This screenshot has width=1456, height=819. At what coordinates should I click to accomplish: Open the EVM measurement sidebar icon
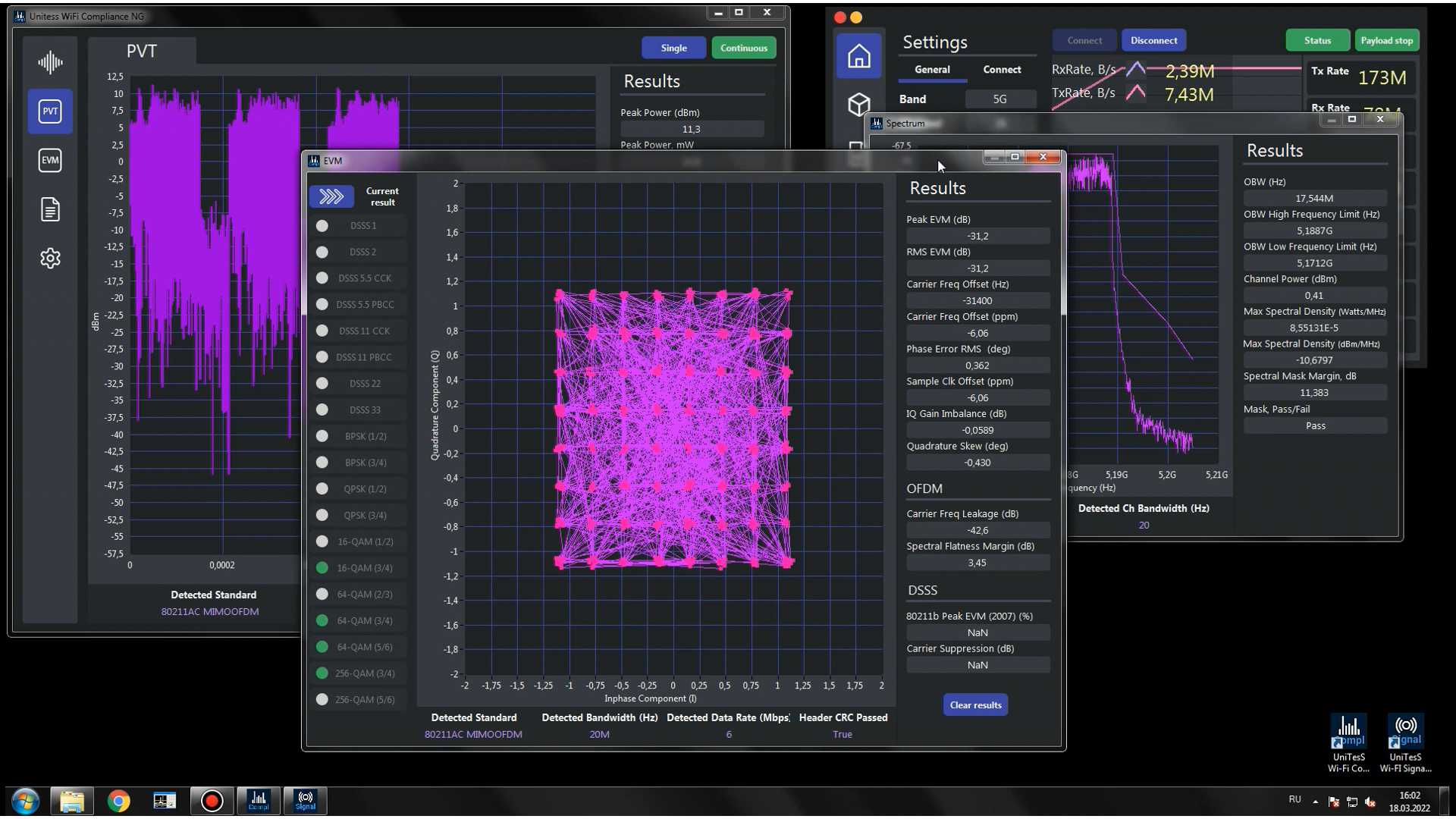[50, 160]
